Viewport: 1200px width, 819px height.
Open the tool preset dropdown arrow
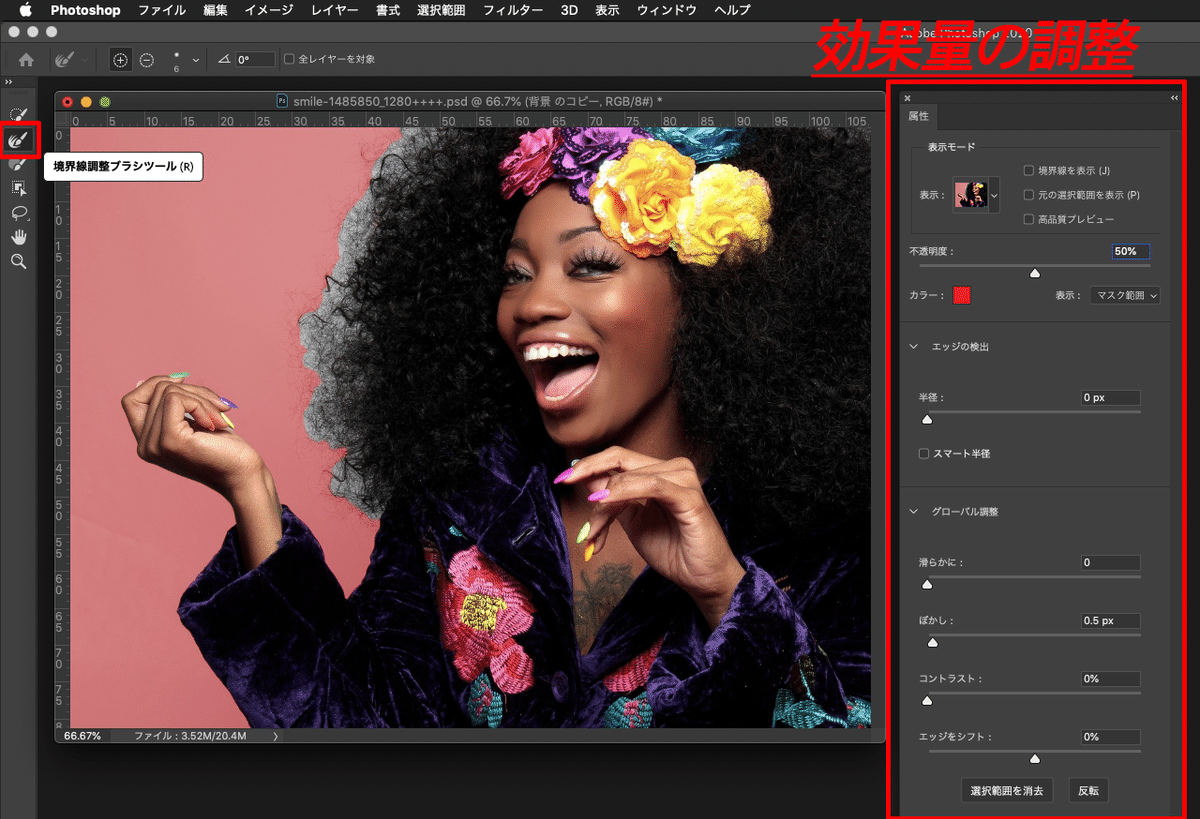(x=85, y=61)
